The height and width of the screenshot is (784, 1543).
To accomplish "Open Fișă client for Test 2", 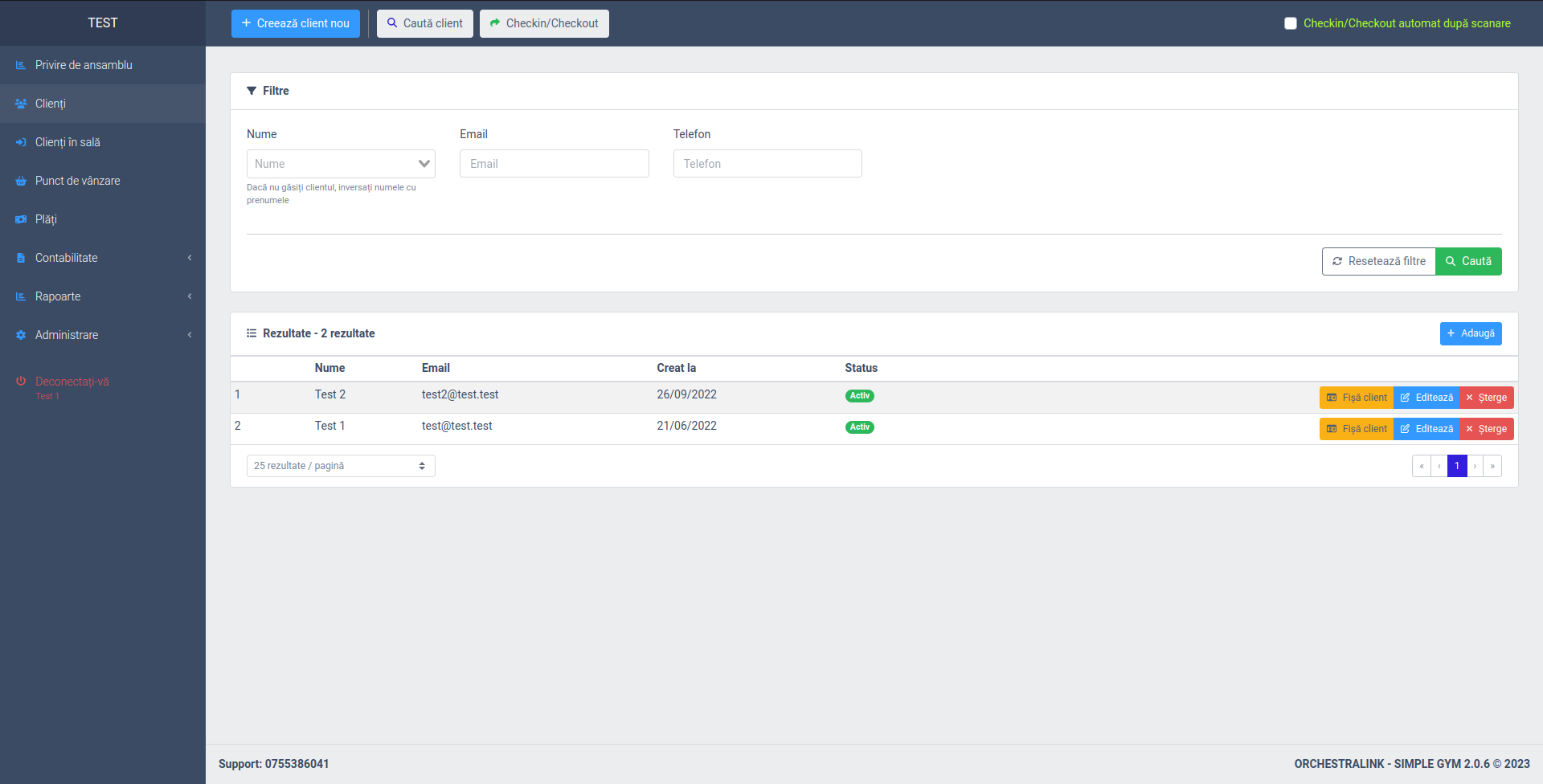I will click(1357, 398).
